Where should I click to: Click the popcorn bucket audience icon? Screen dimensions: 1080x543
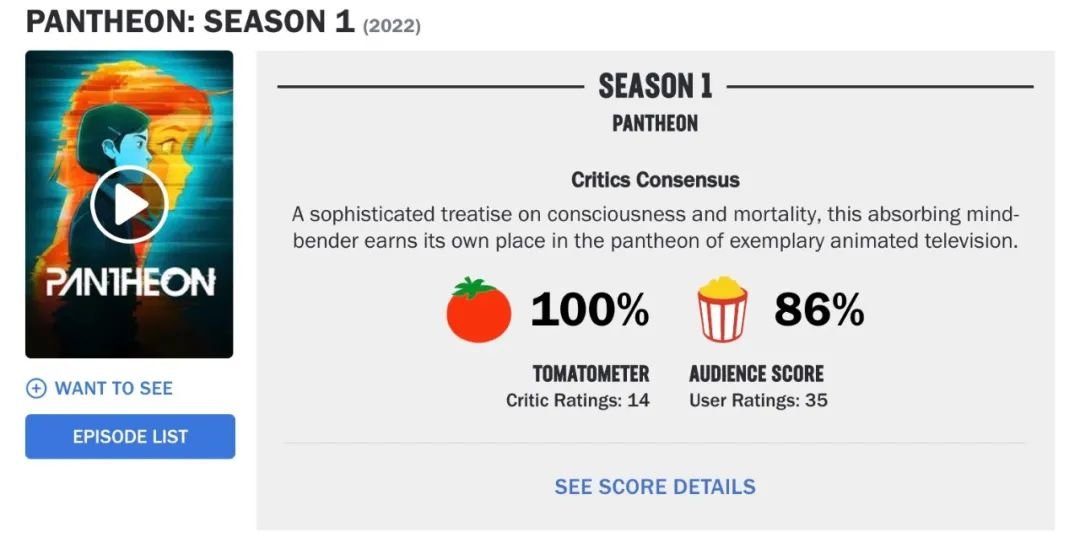point(722,310)
